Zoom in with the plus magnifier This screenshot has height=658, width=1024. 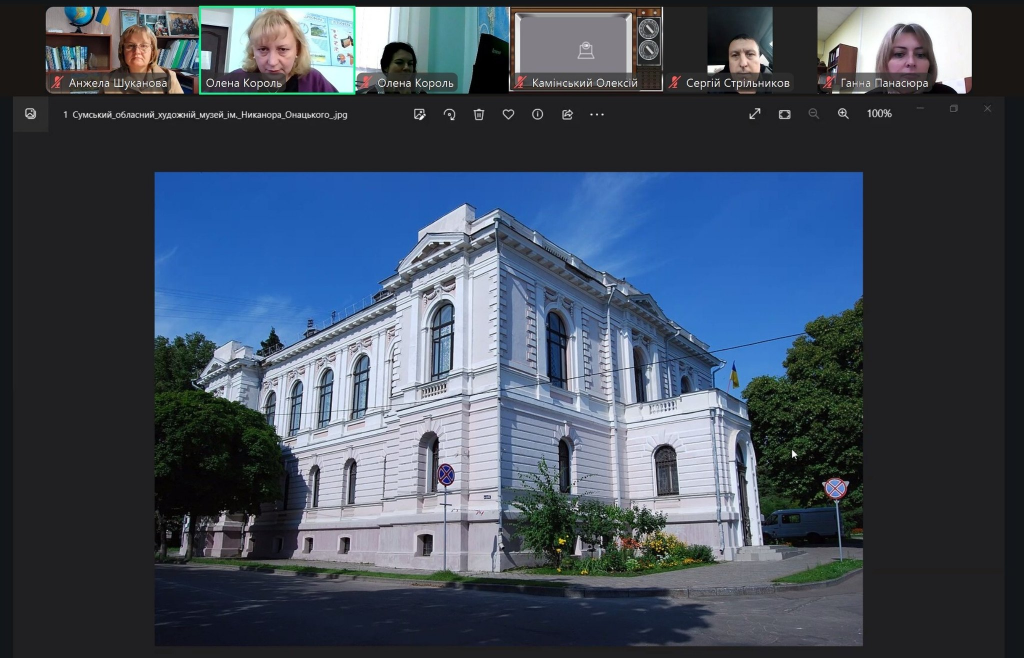843,114
